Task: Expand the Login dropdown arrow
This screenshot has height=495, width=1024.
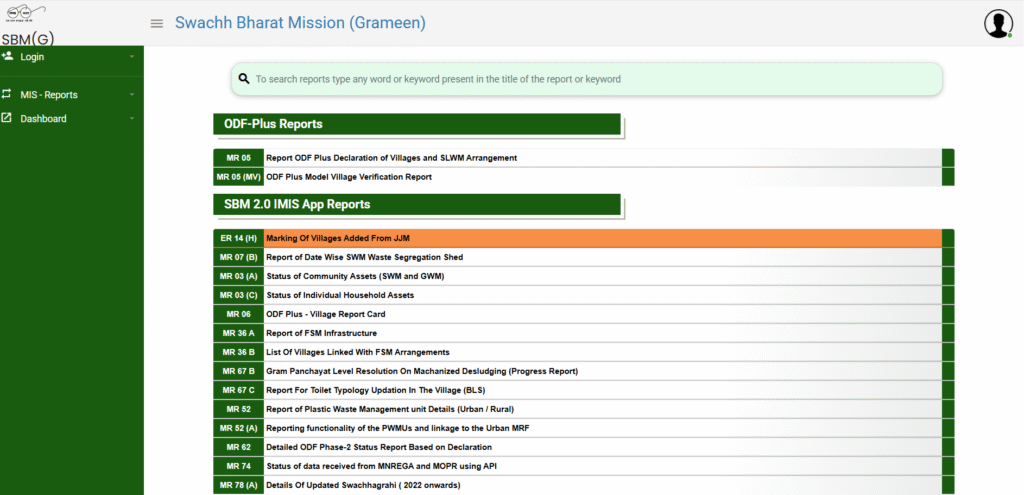Action: [132, 57]
